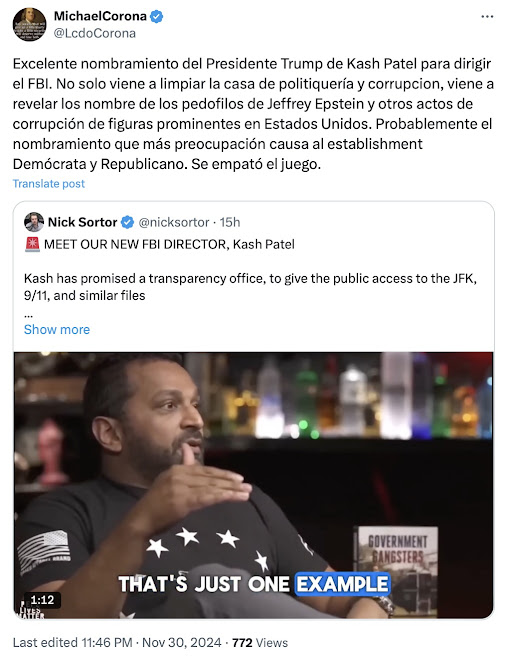This screenshot has height=656, width=507.
Task: Click the MichaelCorona display name
Action: point(100,16)
